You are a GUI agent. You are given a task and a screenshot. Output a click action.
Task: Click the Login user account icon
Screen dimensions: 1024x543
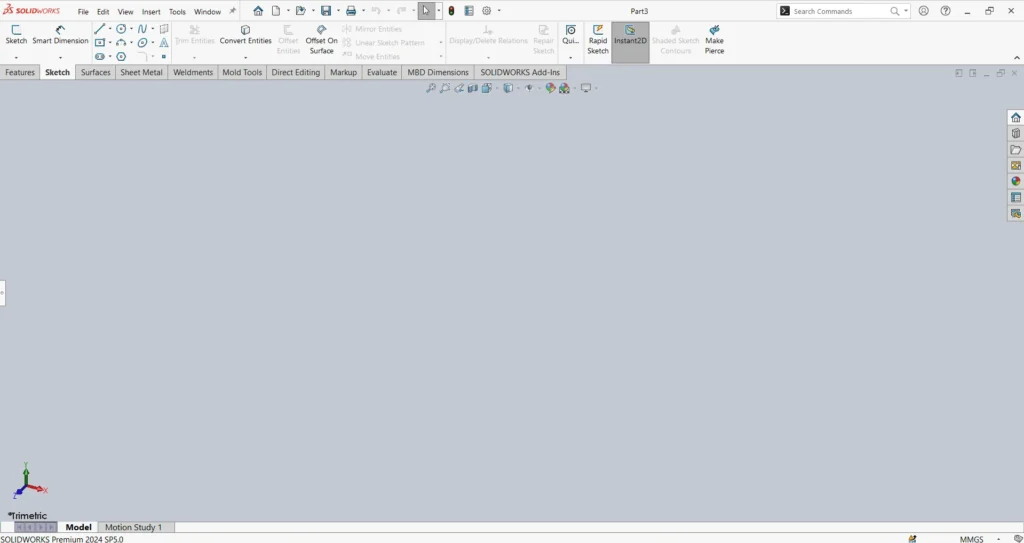(x=923, y=11)
